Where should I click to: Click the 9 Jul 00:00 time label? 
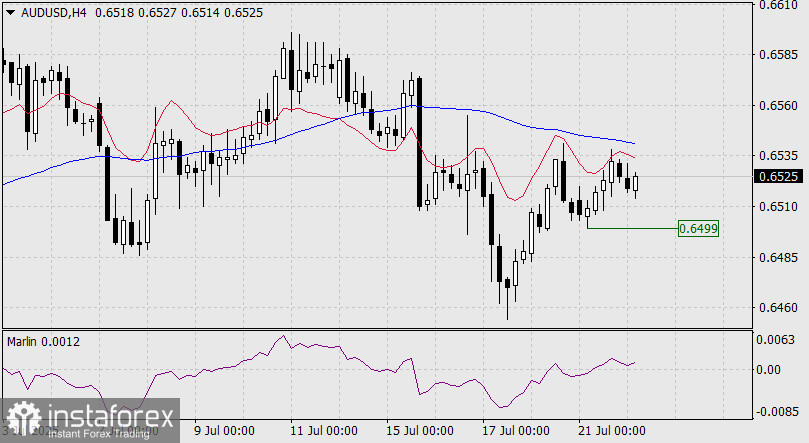224,431
